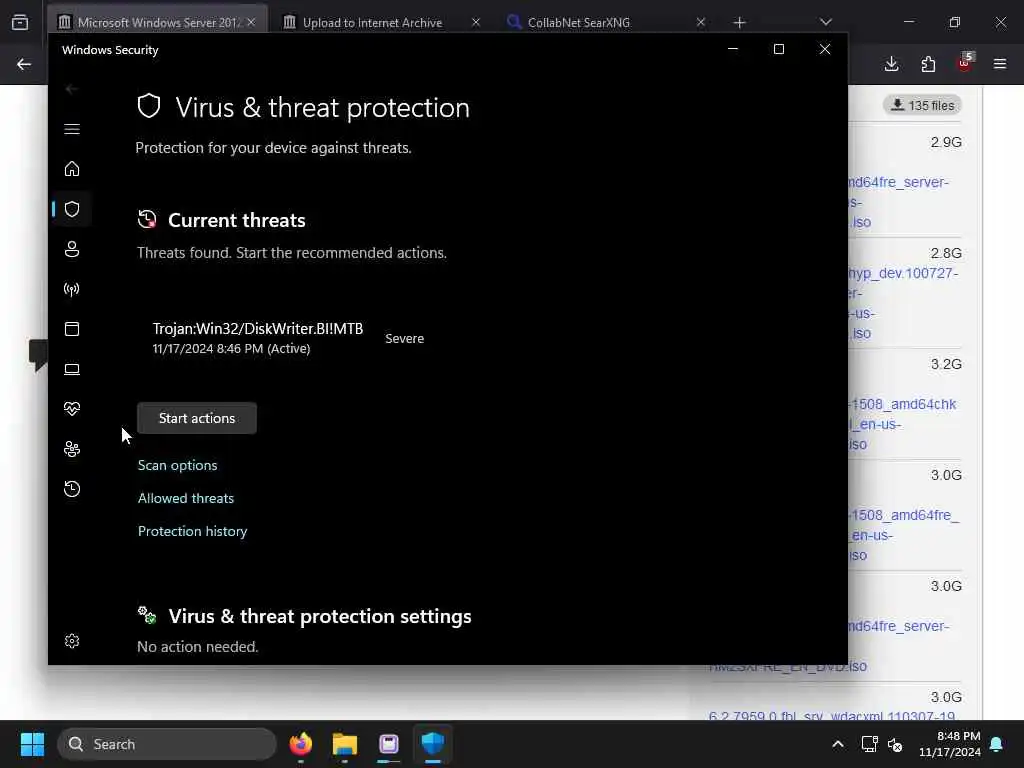Close the Microsoft Windows Server 2012 tab
The height and width of the screenshot is (768, 1024).
tap(251, 22)
